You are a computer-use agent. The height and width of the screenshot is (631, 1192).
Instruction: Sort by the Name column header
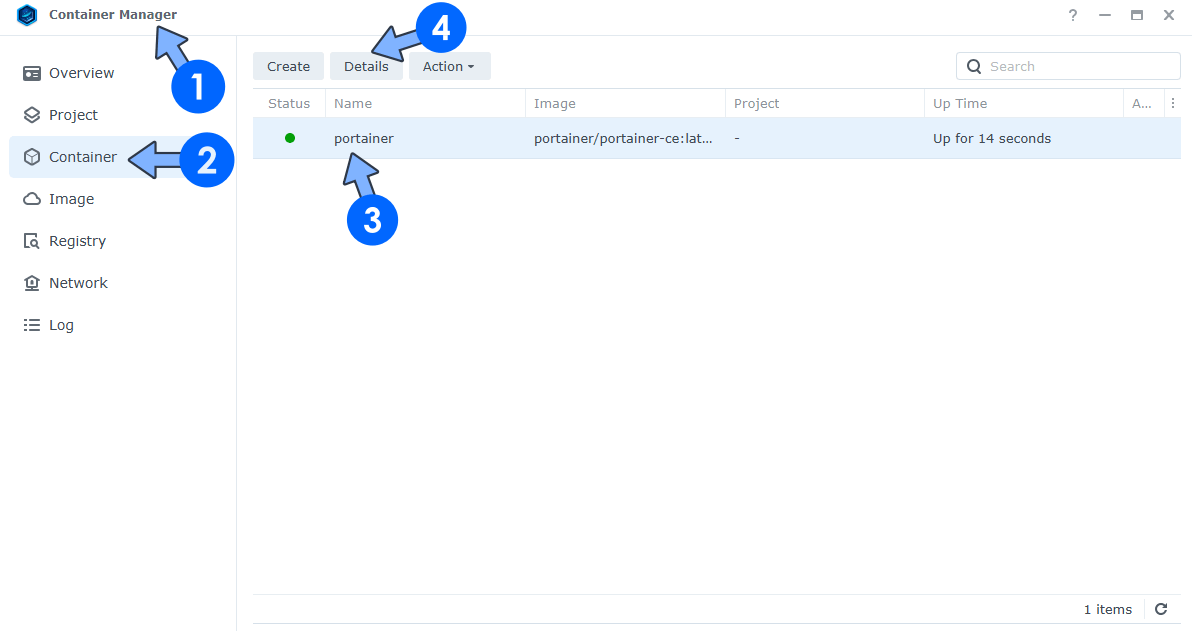coord(425,103)
